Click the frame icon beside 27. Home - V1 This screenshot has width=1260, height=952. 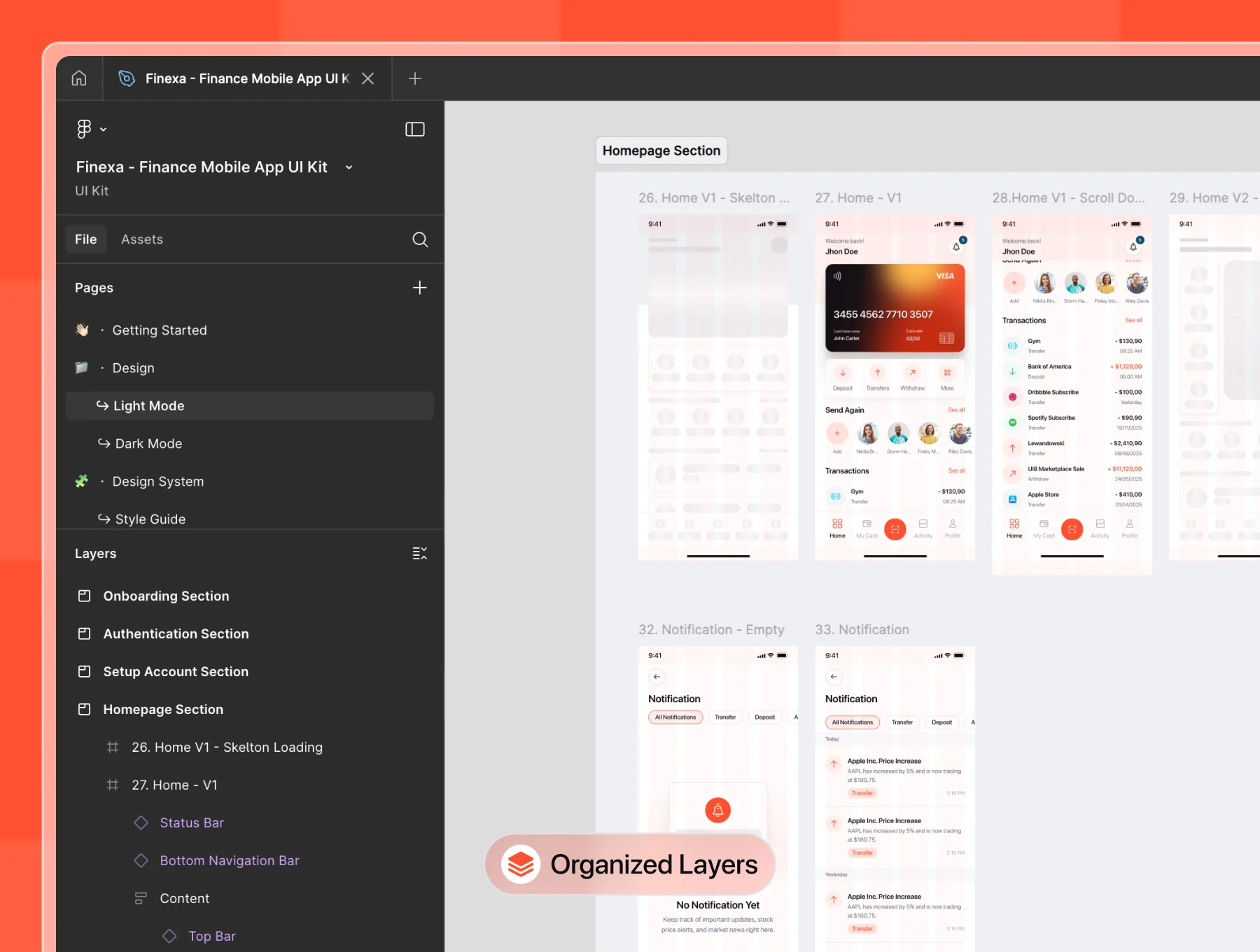point(113,785)
